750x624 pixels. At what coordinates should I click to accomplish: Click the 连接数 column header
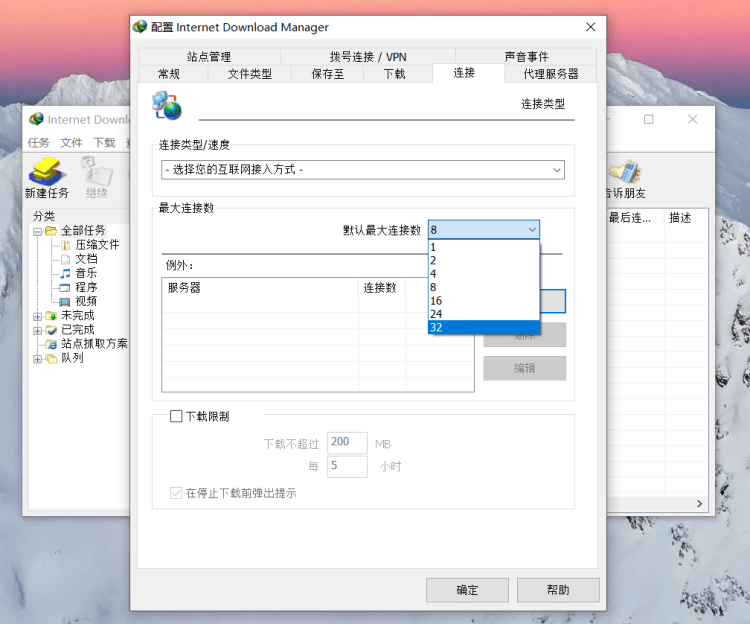pos(382,288)
